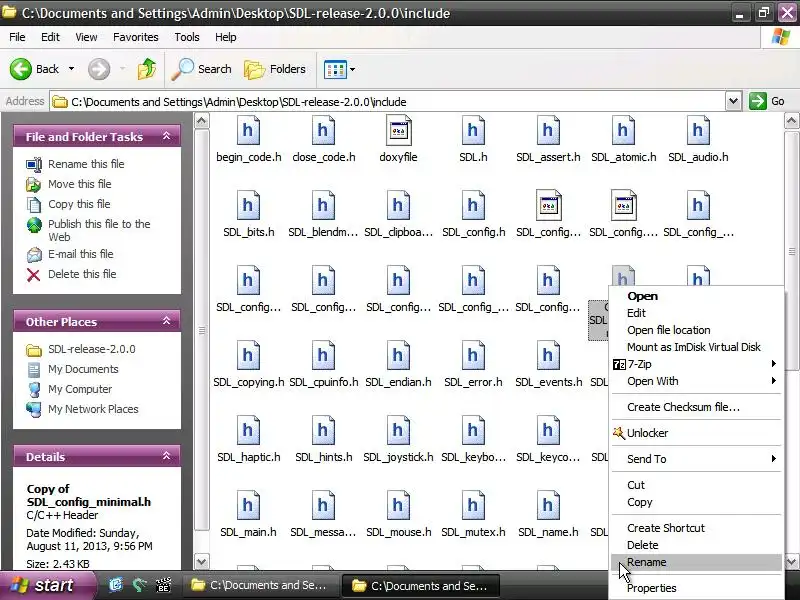The image size is (800, 600).
Task: Open the Favorites menu
Action: coord(136,37)
